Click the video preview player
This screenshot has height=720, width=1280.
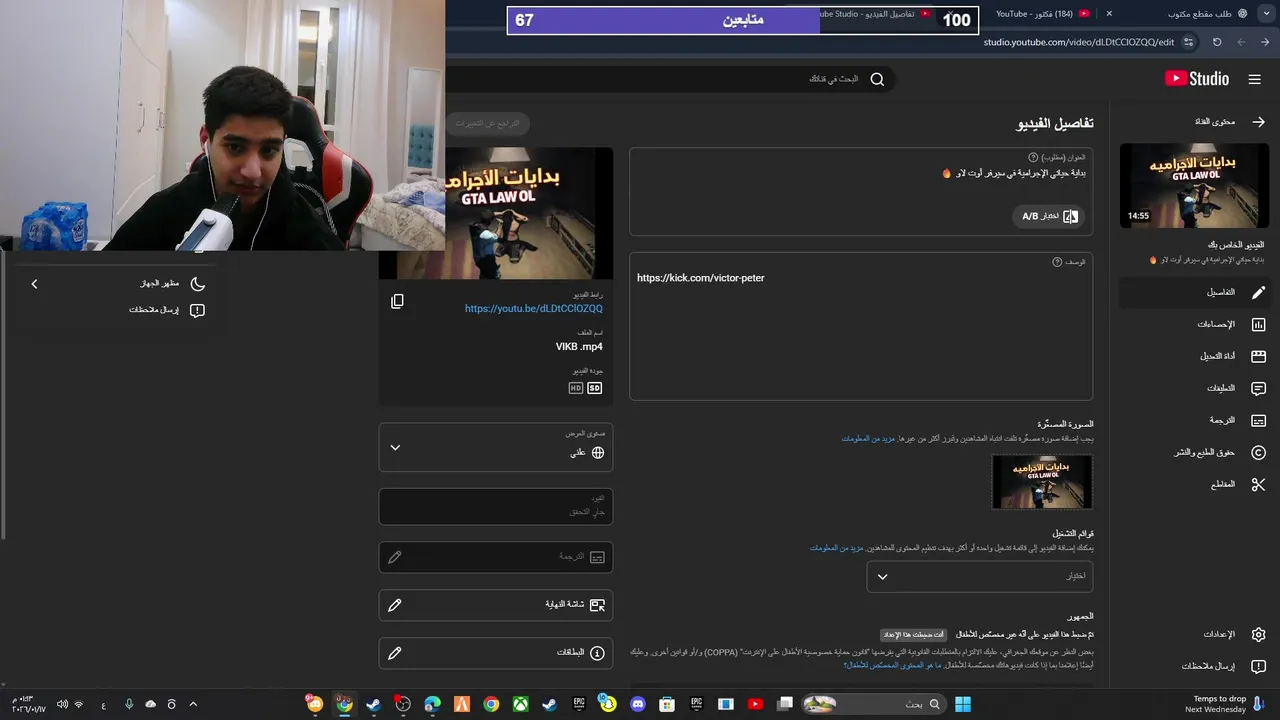529,213
